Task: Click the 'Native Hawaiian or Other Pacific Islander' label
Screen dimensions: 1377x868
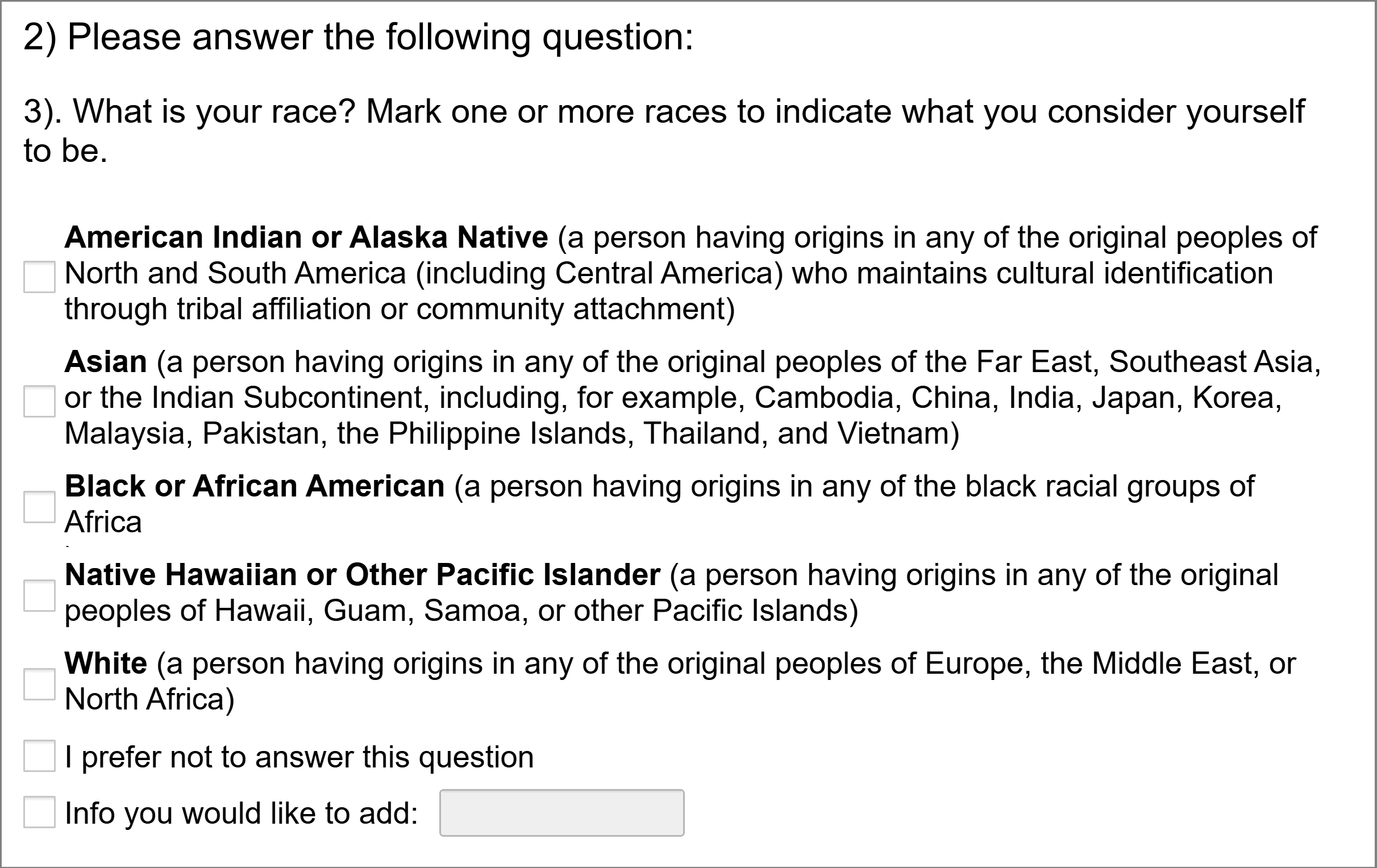Action: [x=363, y=575]
